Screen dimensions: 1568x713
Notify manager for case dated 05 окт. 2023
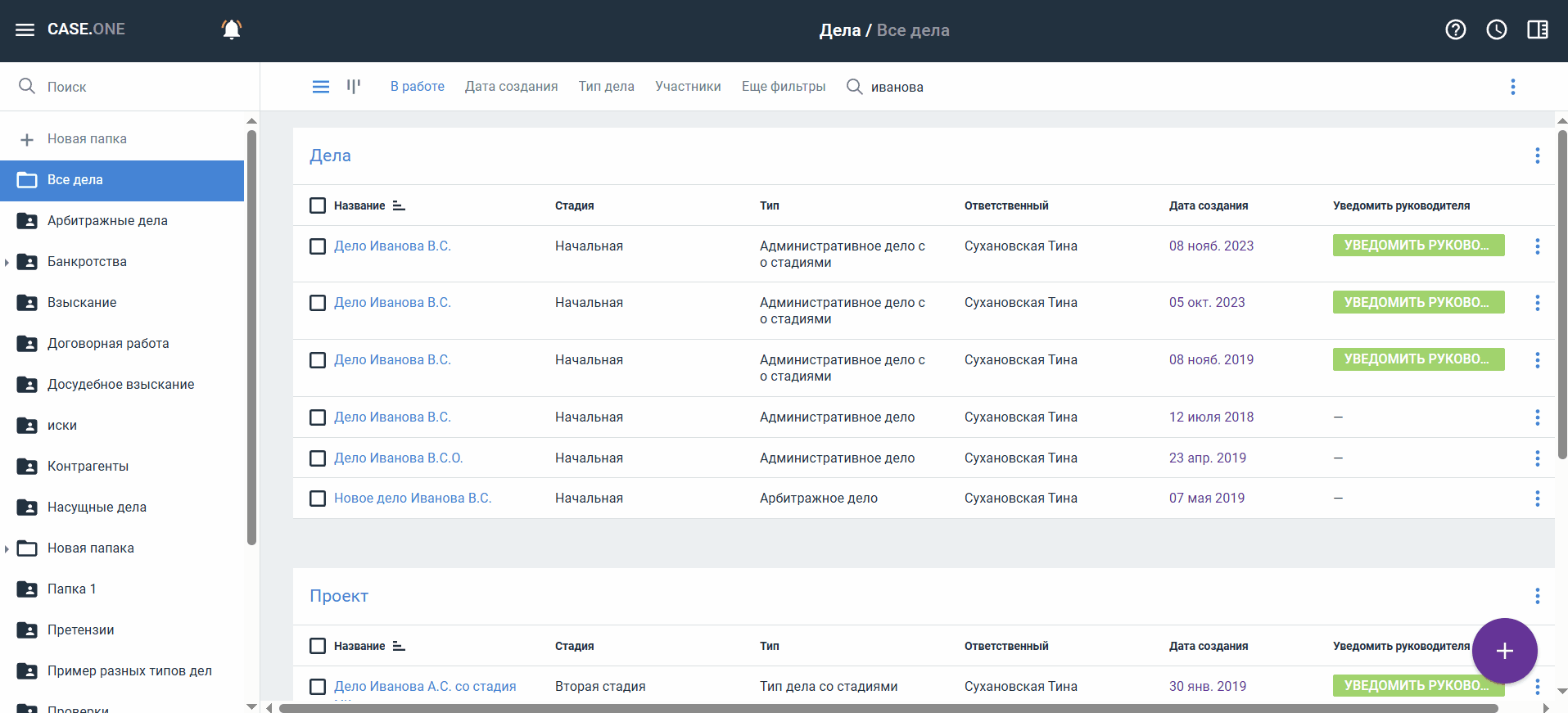1418,302
